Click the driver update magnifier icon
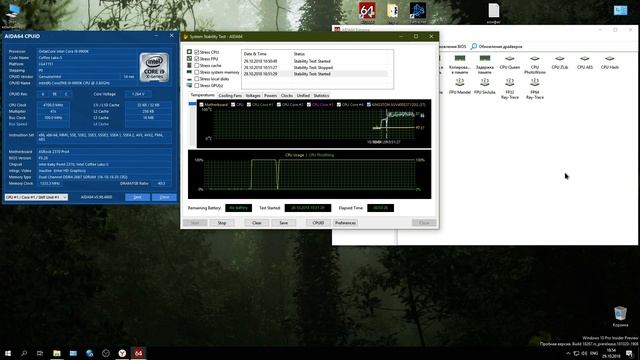 [x=474, y=47]
